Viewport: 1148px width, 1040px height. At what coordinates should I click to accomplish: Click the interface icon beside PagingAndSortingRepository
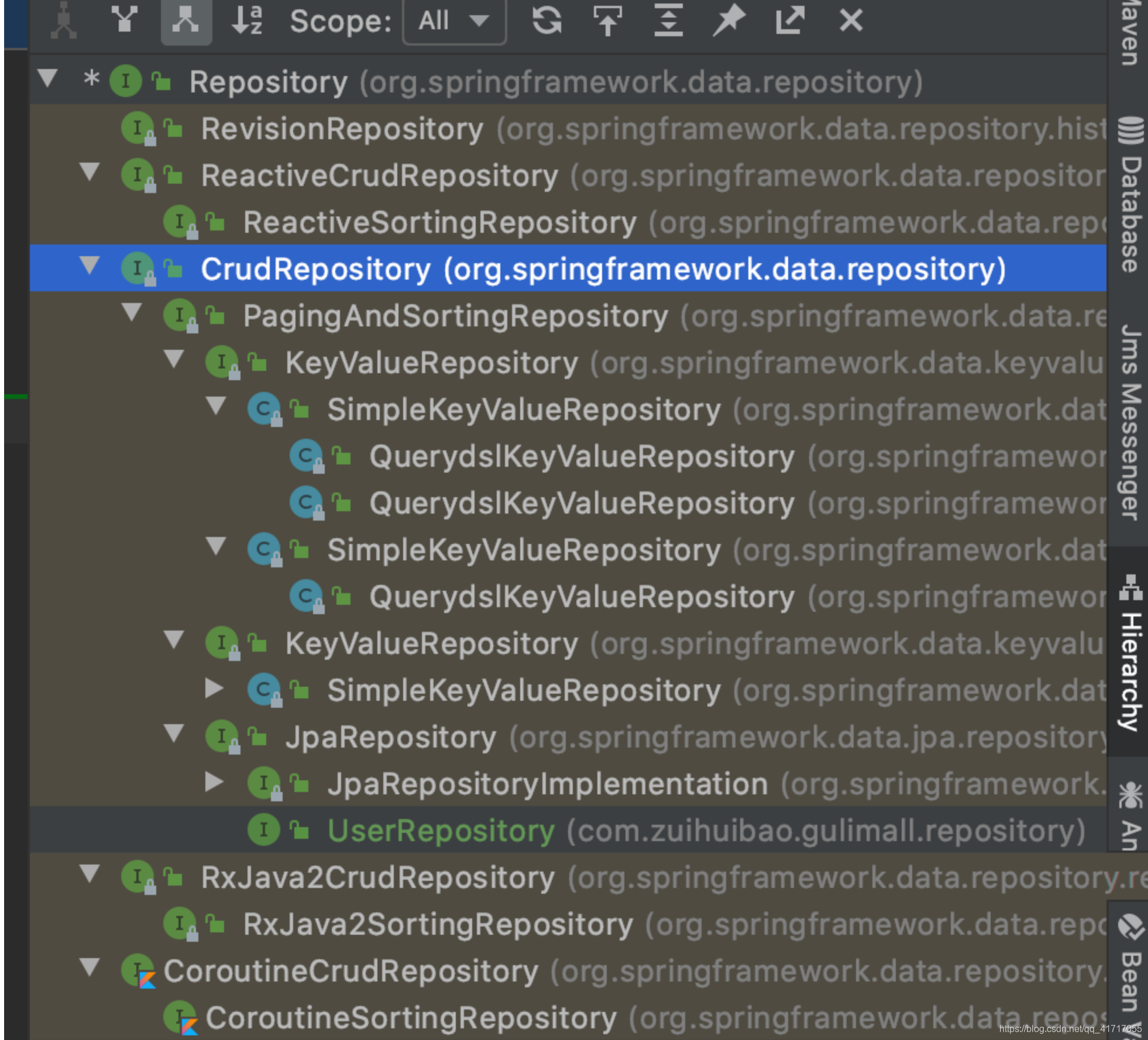pyautogui.click(x=180, y=316)
